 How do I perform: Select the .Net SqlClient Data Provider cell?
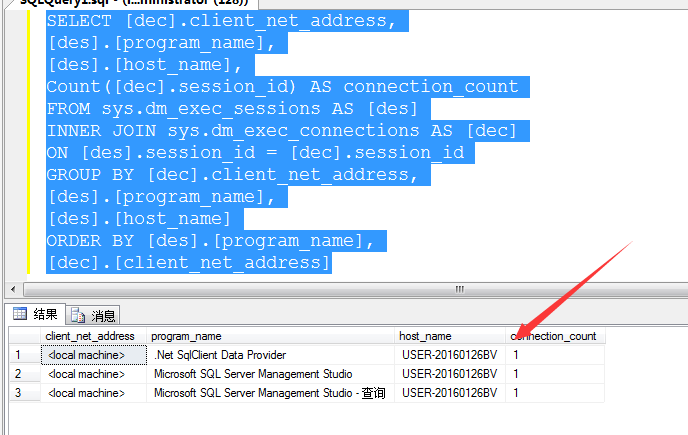click(270, 355)
